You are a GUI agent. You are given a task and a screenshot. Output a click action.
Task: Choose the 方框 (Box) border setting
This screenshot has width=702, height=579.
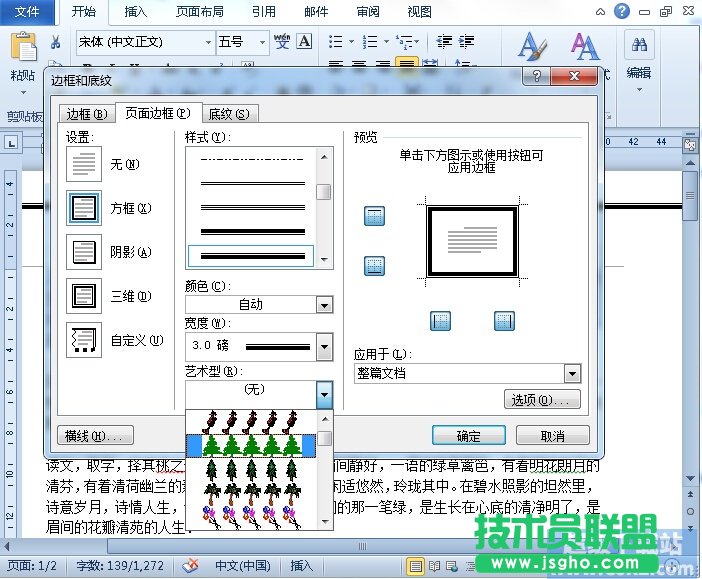click(84, 208)
